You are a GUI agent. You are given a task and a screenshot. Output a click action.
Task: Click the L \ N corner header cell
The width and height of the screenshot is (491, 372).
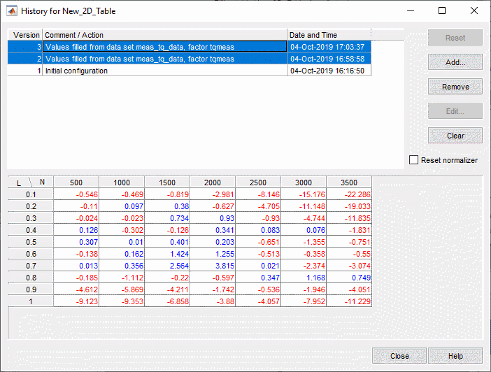click(31, 182)
